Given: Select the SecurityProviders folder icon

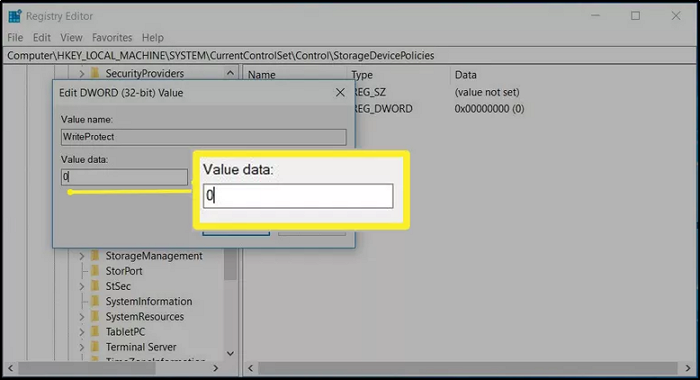Looking at the screenshot, I should (95, 73).
